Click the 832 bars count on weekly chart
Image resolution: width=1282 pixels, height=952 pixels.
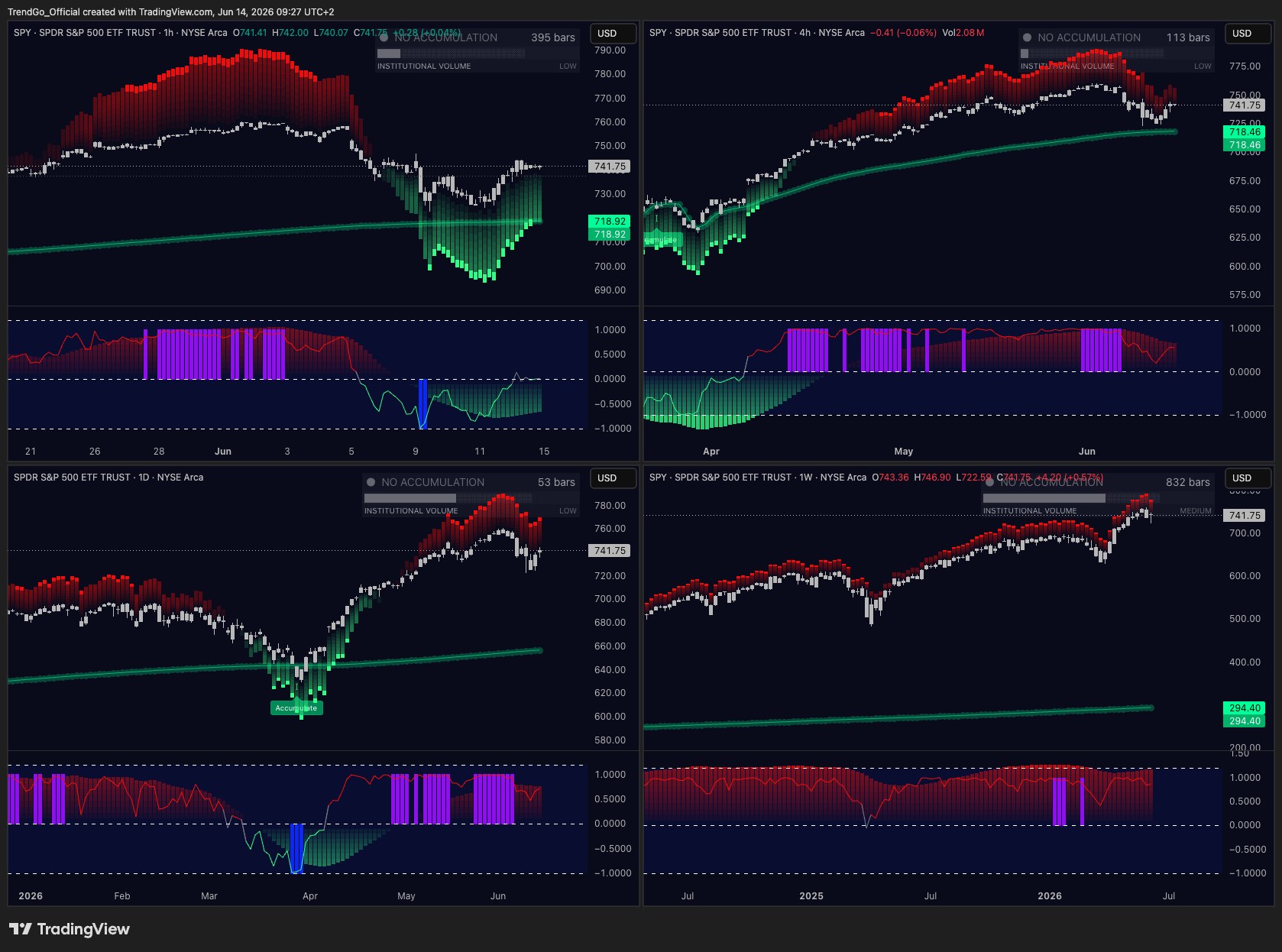(1188, 482)
